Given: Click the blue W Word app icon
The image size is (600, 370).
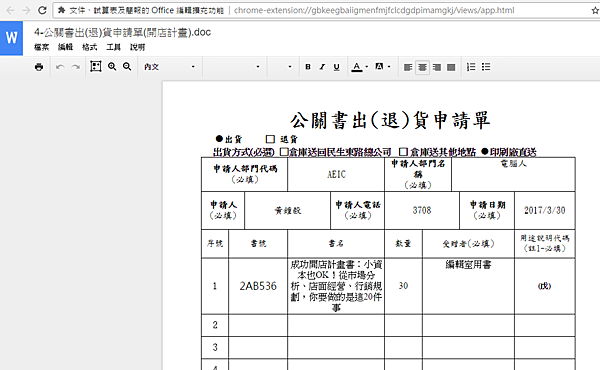Looking at the screenshot, I should [x=11, y=38].
